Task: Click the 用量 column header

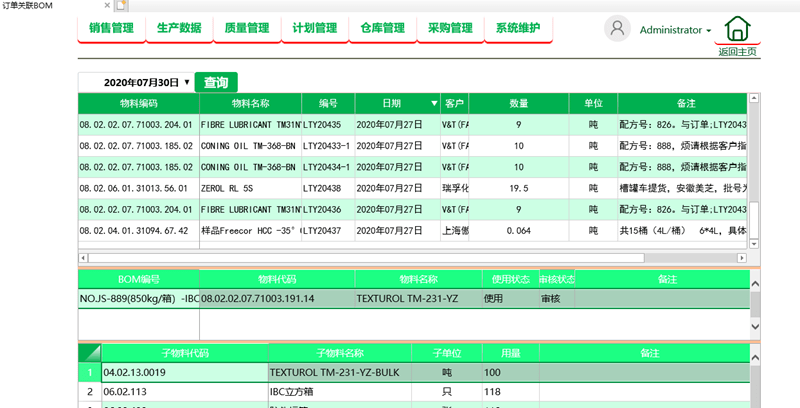Action: [511, 353]
